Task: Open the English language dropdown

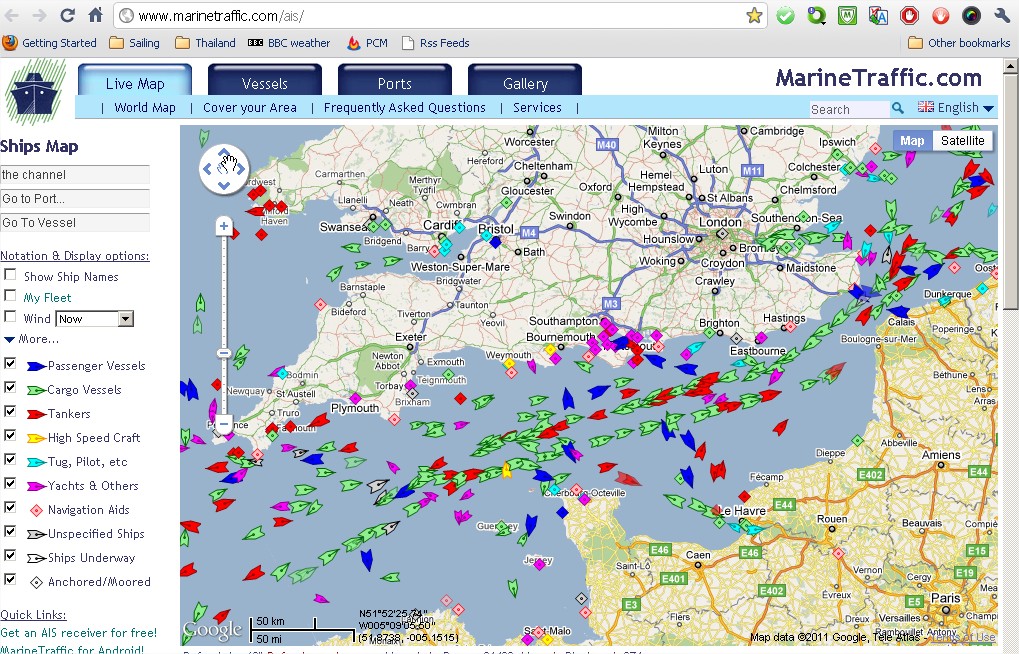Action: pos(955,107)
